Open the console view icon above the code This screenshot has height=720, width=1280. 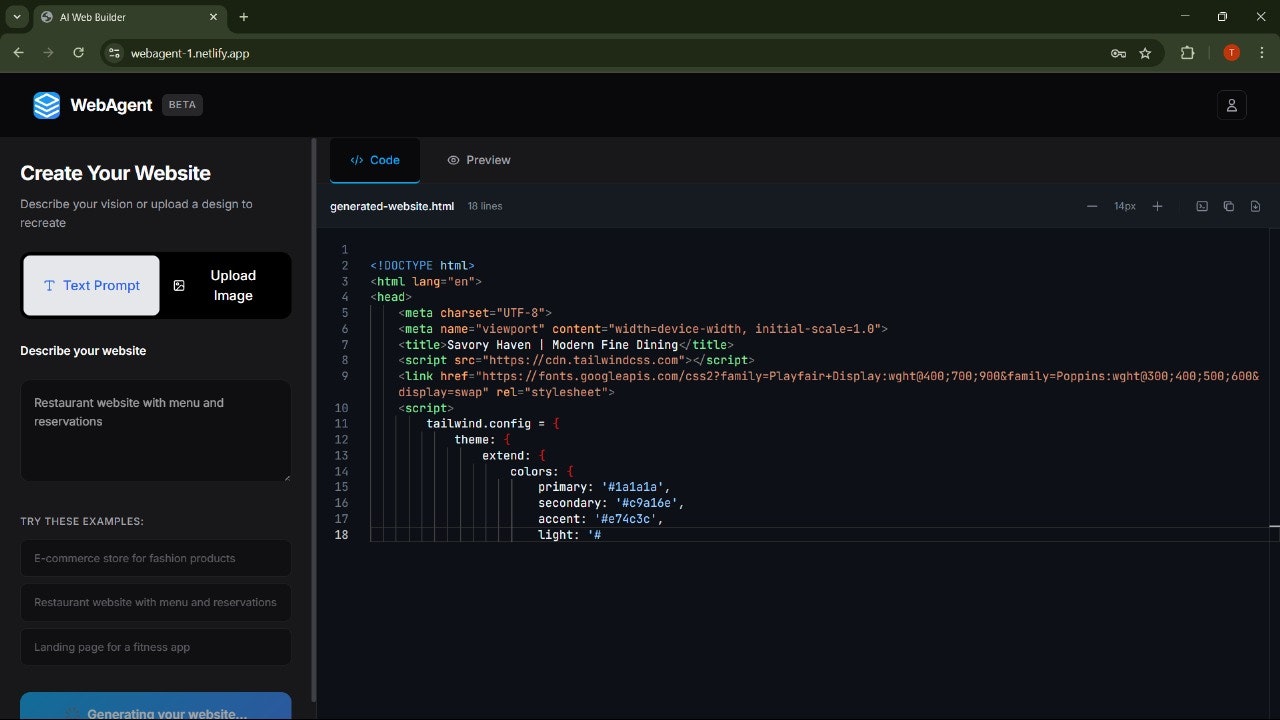(1201, 205)
